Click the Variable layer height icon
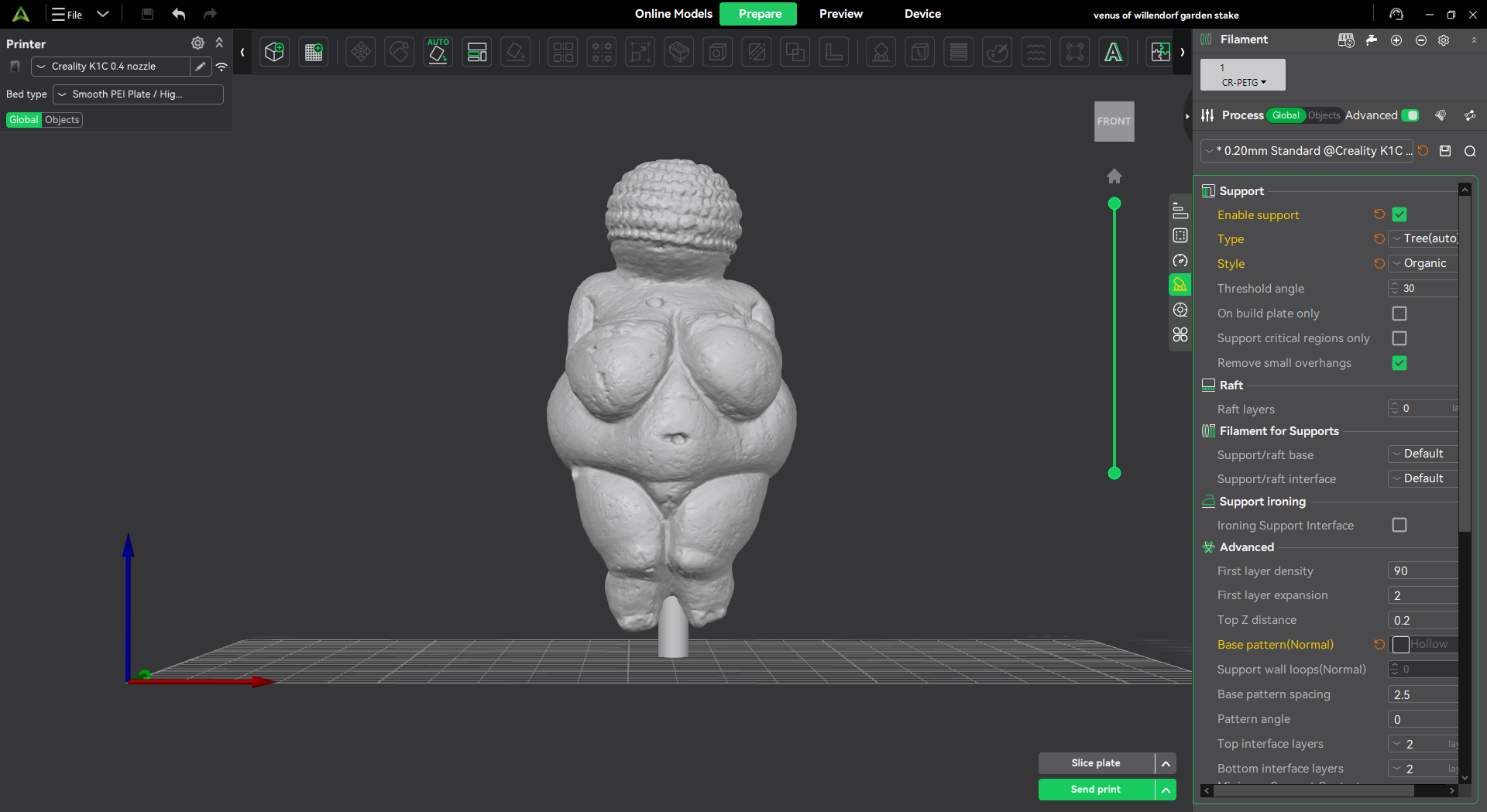Screen dimensions: 1487x812 (959, 52)
